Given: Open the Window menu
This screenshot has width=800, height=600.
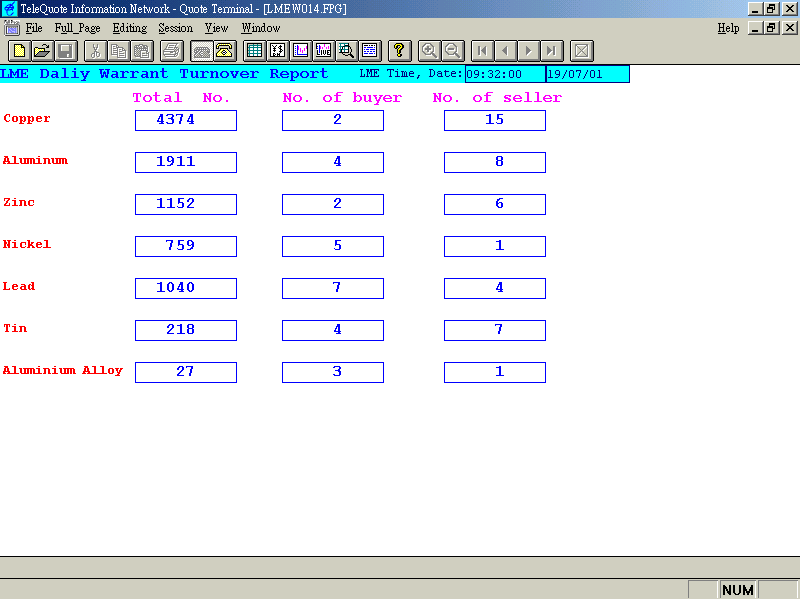Looking at the screenshot, I should 260,28.
